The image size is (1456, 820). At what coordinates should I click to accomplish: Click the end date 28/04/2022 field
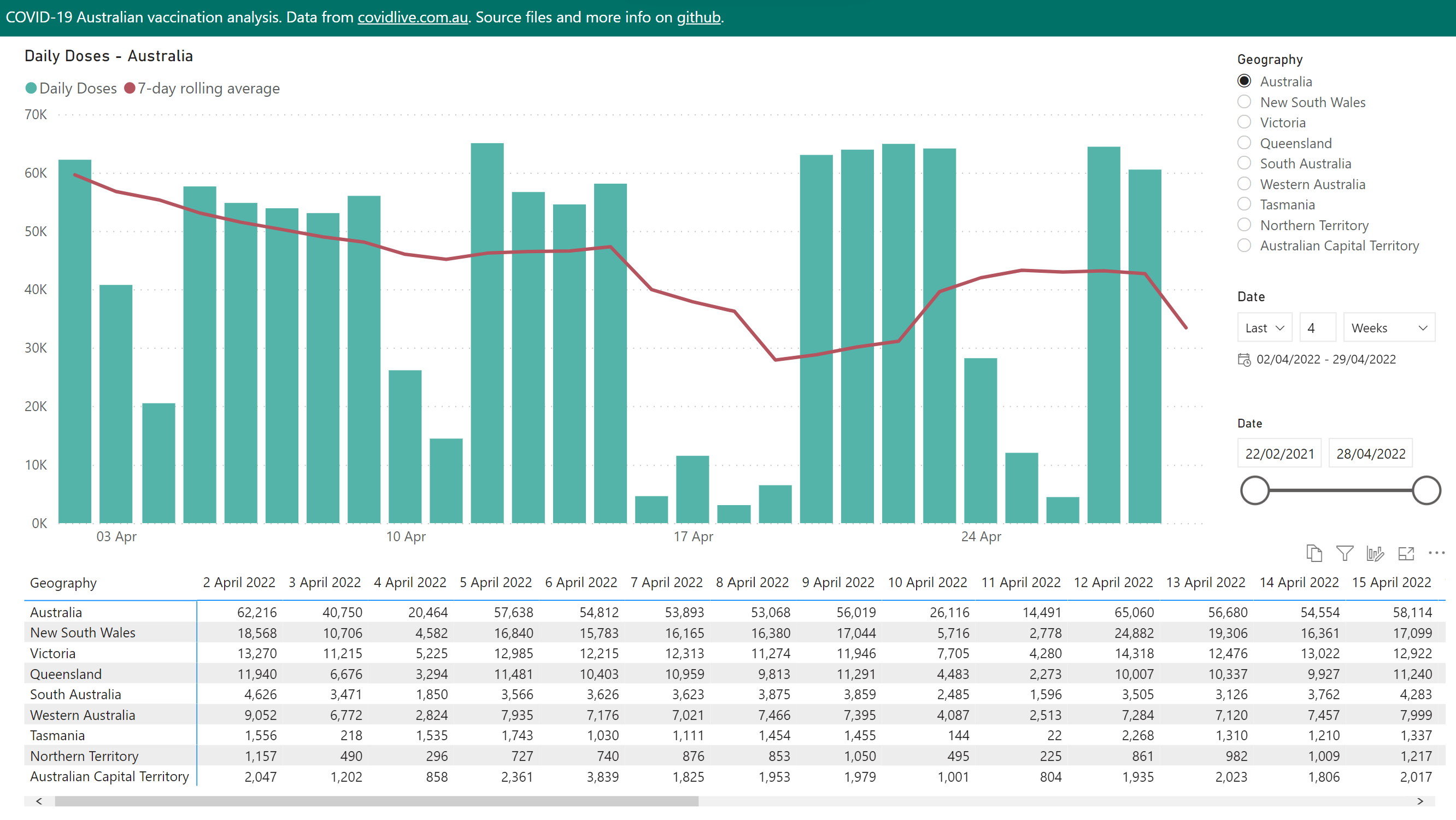click(x=1370, y=454)
